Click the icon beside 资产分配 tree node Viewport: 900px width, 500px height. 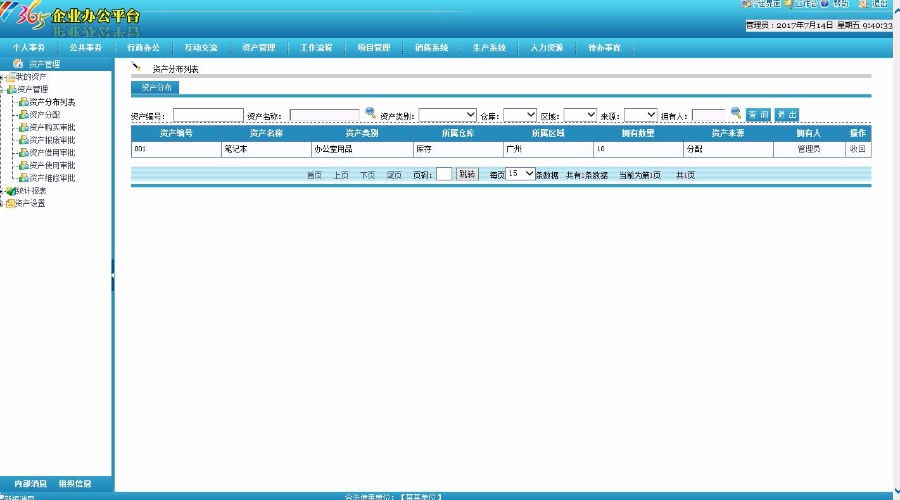pyautogui.click(x=24, y=115)
